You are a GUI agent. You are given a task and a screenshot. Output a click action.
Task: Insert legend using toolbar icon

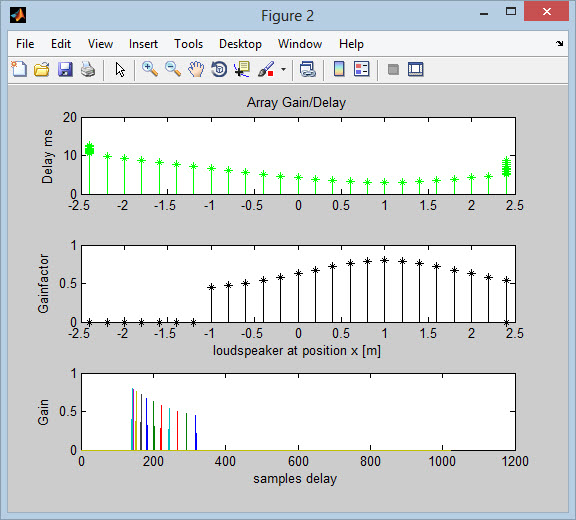(362, 69)
